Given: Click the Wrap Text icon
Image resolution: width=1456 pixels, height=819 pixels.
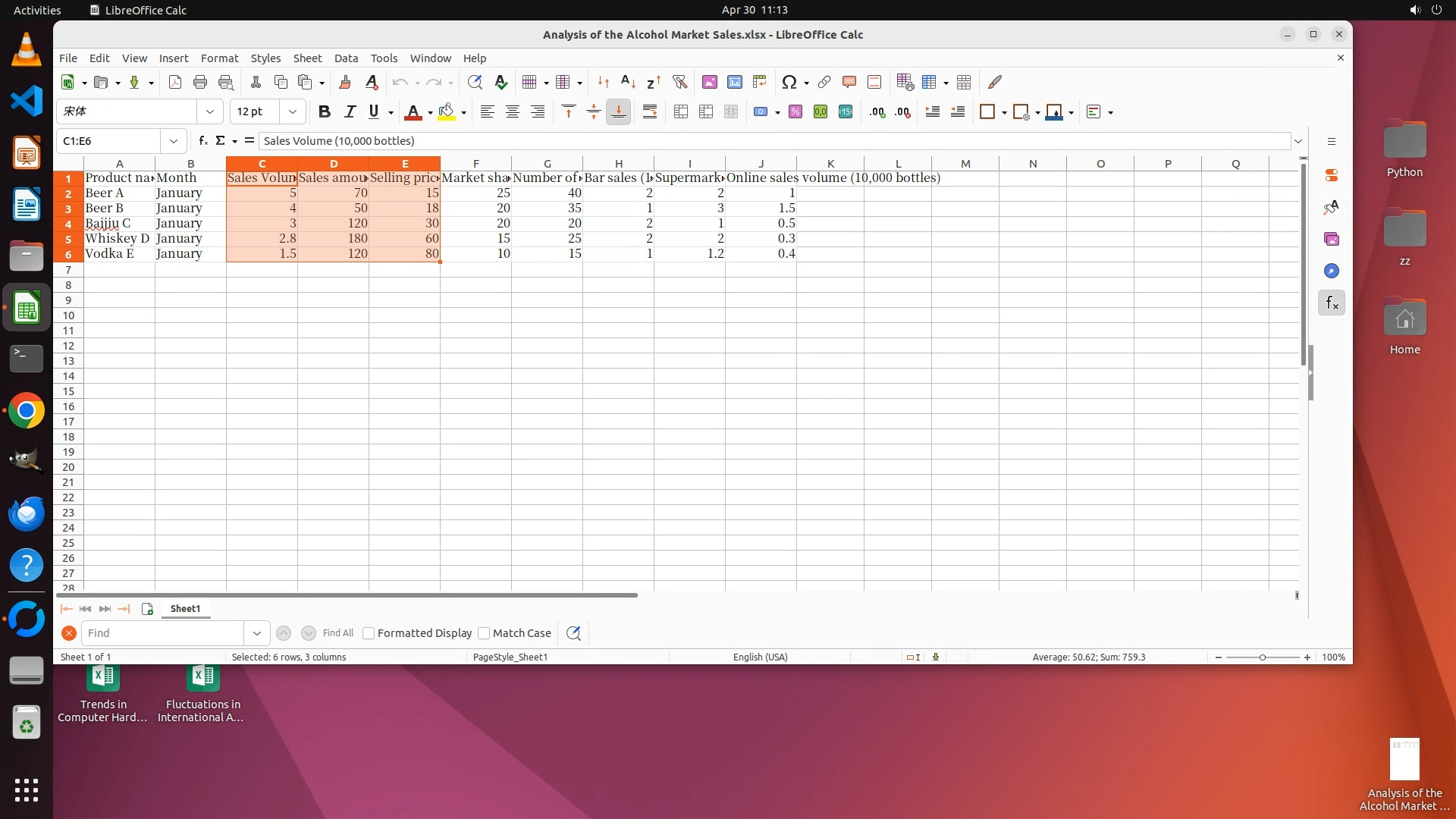Looking at the screenshot, I should (650, 112).
